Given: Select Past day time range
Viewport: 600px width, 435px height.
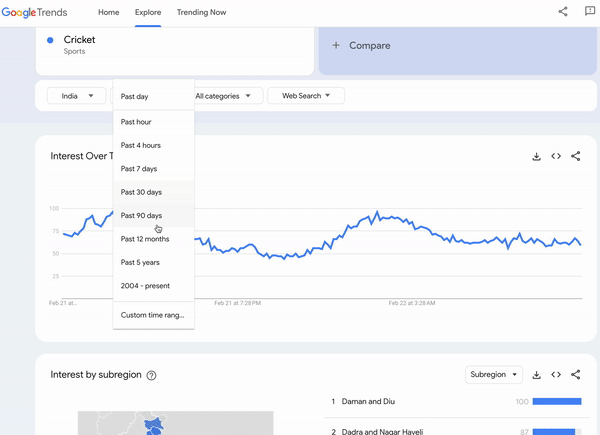Looking at the screenshot, I should pyautogui.click(x=153, y=96).
